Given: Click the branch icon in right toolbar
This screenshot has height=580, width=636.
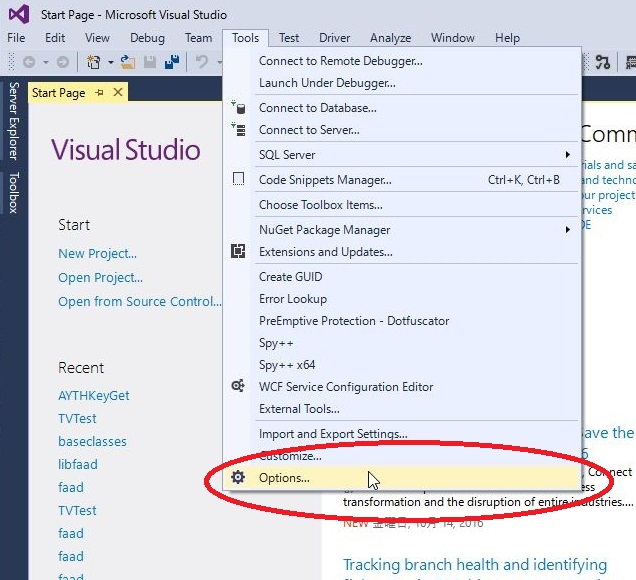Looking at the screenshot, I should 603,62.
